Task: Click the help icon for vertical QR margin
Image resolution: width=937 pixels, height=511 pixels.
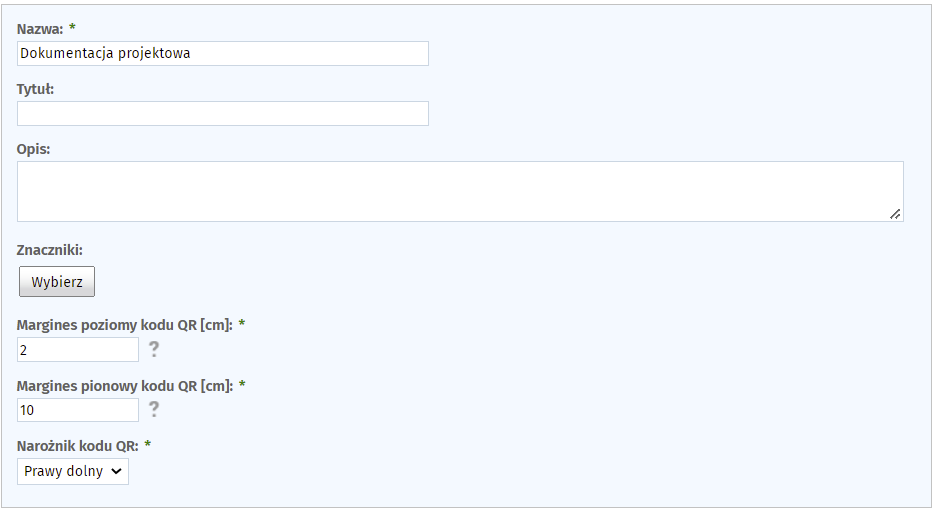Action: coord(154,409)
